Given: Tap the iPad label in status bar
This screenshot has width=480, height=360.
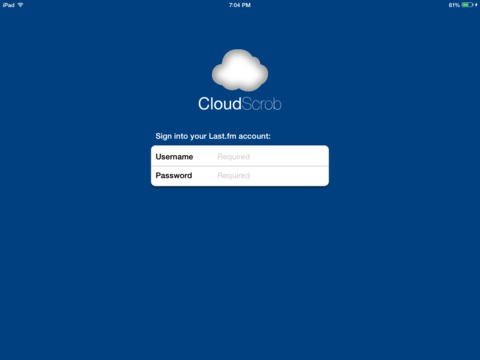Looking at the screenshot, I should pos(9,5).
